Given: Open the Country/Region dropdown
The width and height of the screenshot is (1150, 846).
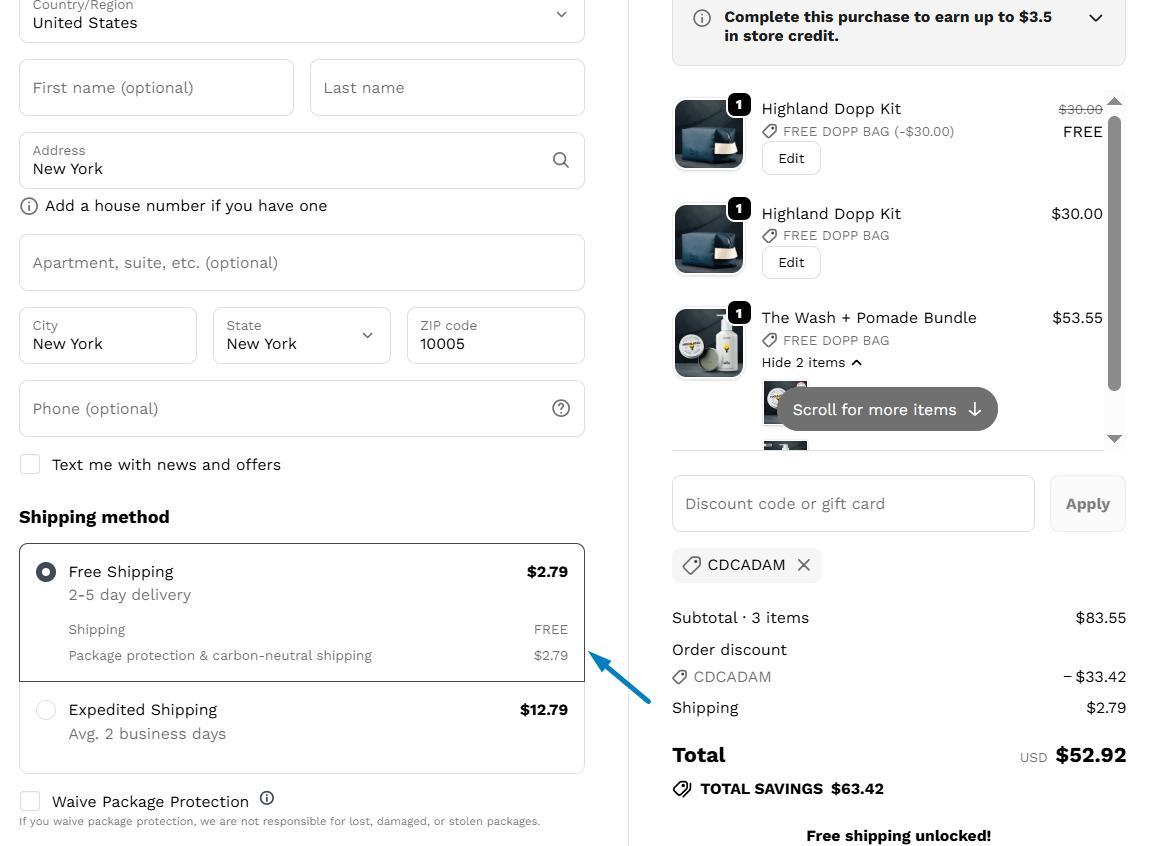Looking at the screenshot, I should tap(301, 15).
